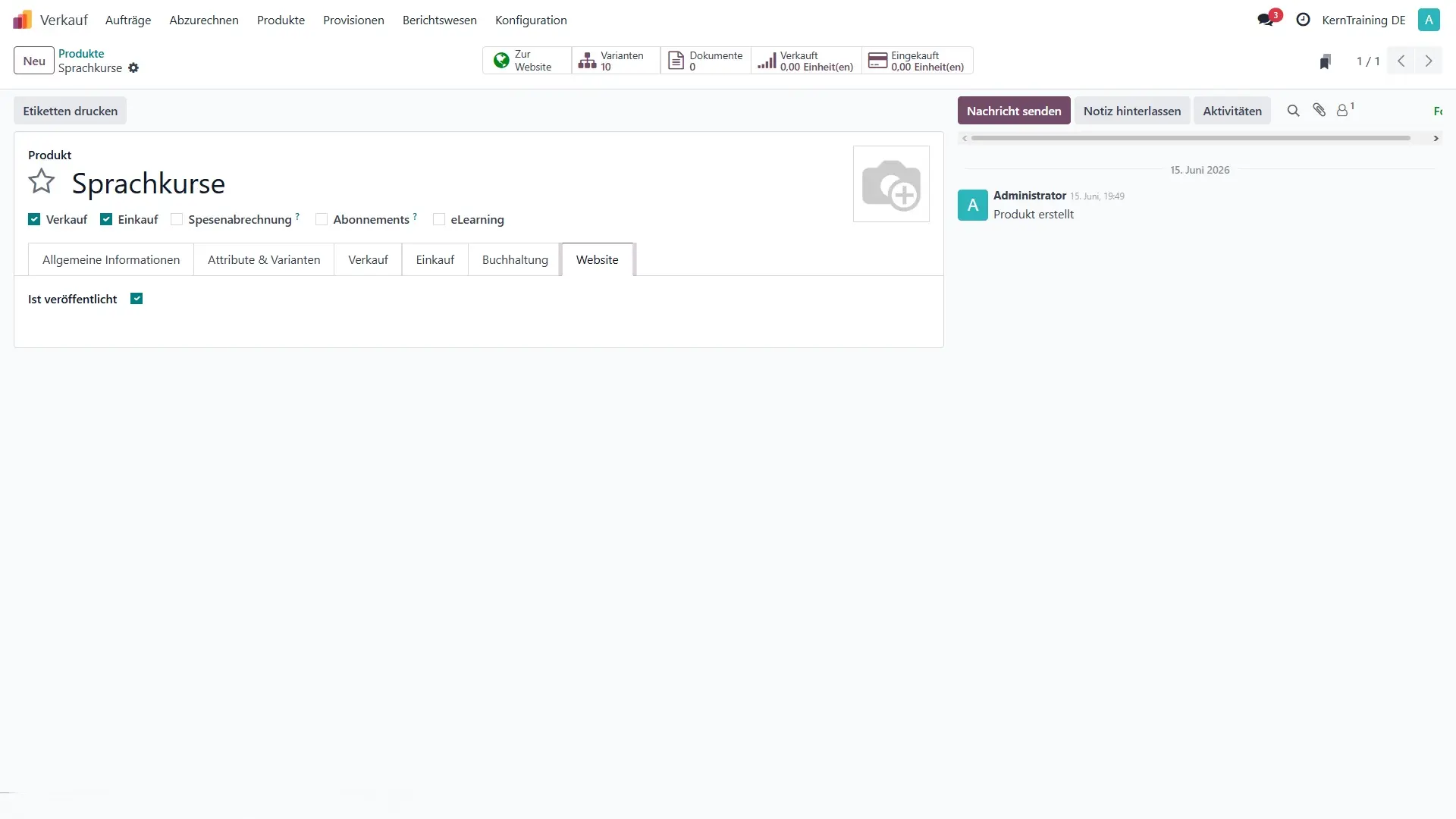Click Notiz hinterlassen
The image size is (1456, 819).
click(1132, 111)
